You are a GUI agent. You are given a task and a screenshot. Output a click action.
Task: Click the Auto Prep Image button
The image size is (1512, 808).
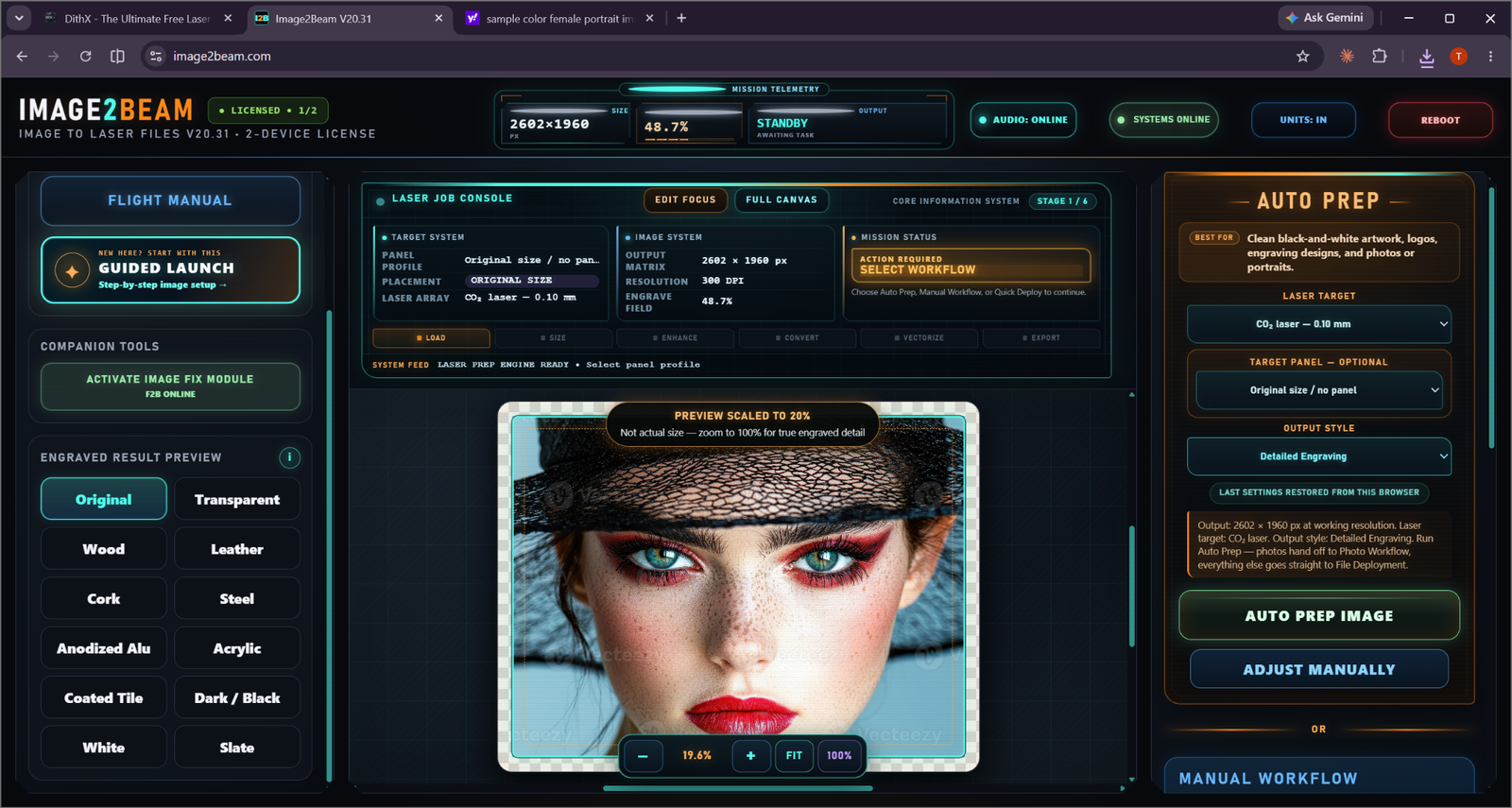(1319, 615)
